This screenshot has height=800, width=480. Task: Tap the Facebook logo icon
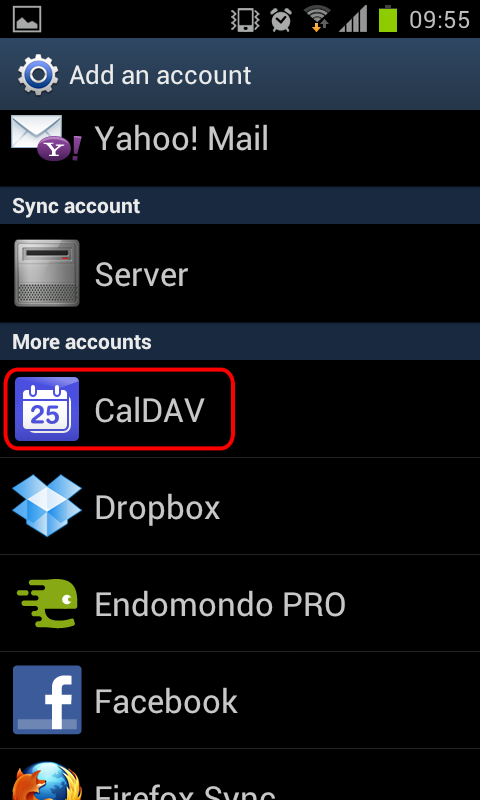pyautogui.click(x=47, y=700)
